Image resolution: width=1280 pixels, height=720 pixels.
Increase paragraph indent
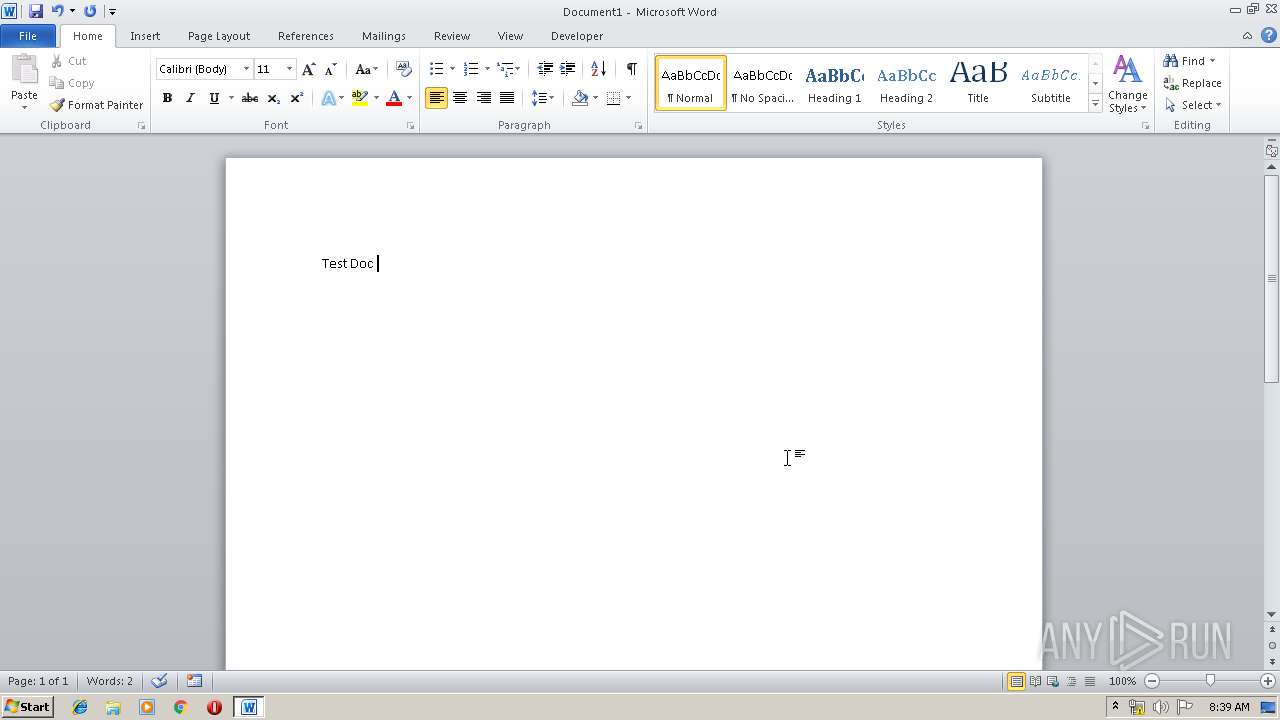tap(567, 69)
